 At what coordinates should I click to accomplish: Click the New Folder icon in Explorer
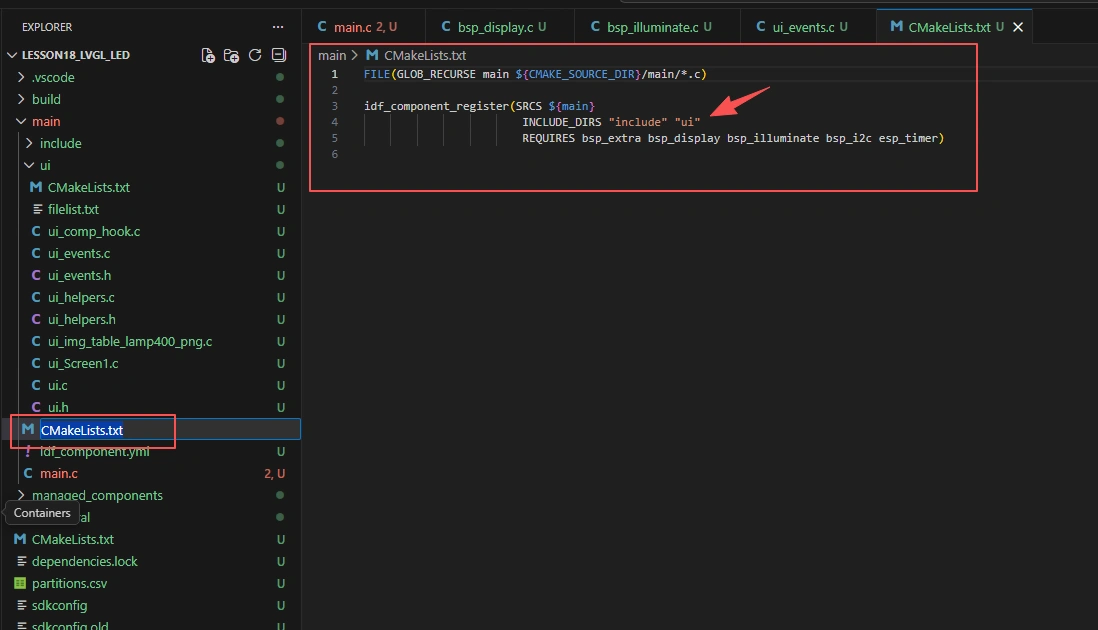231,55
